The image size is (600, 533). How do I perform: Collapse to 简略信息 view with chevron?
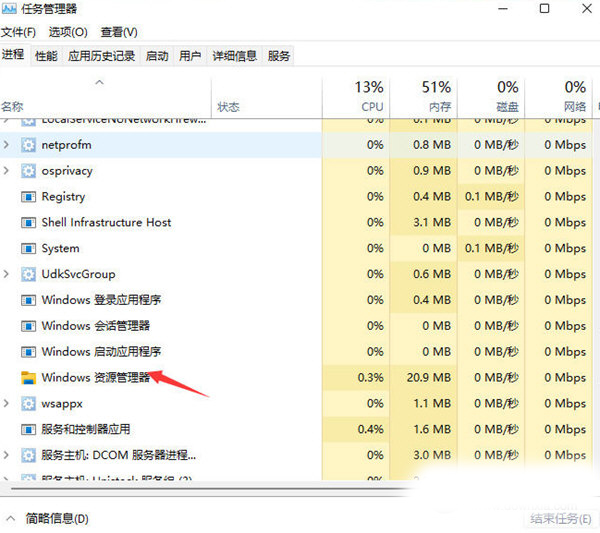coord(11,519)
